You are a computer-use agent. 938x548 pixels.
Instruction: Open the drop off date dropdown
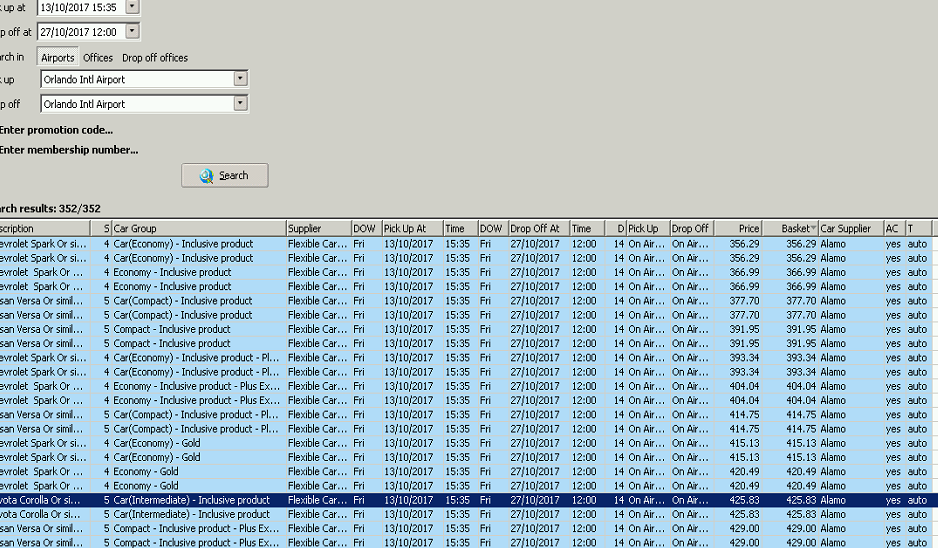(x=132, y=32)
